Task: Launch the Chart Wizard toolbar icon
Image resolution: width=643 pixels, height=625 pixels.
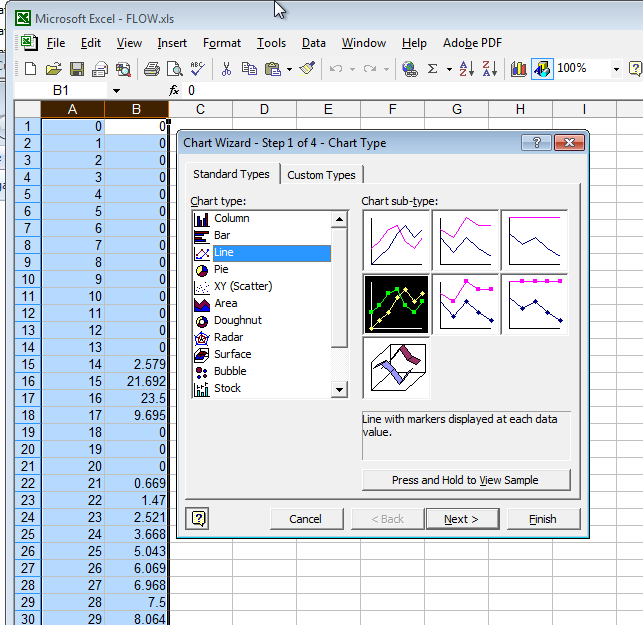Action: (519, 68)
